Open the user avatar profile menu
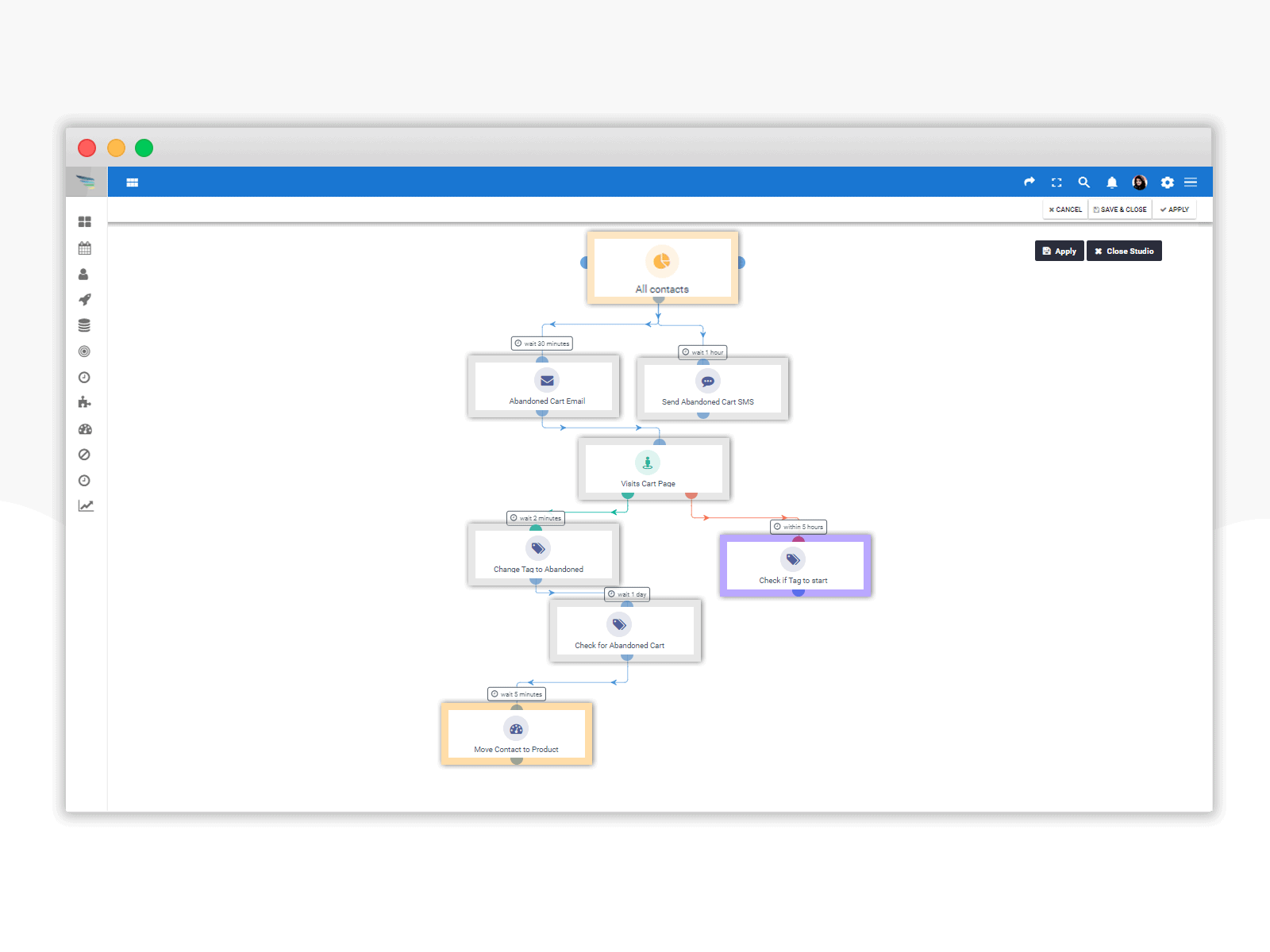This screenshot has height=952, width=1270. (x=1140, y=182)
